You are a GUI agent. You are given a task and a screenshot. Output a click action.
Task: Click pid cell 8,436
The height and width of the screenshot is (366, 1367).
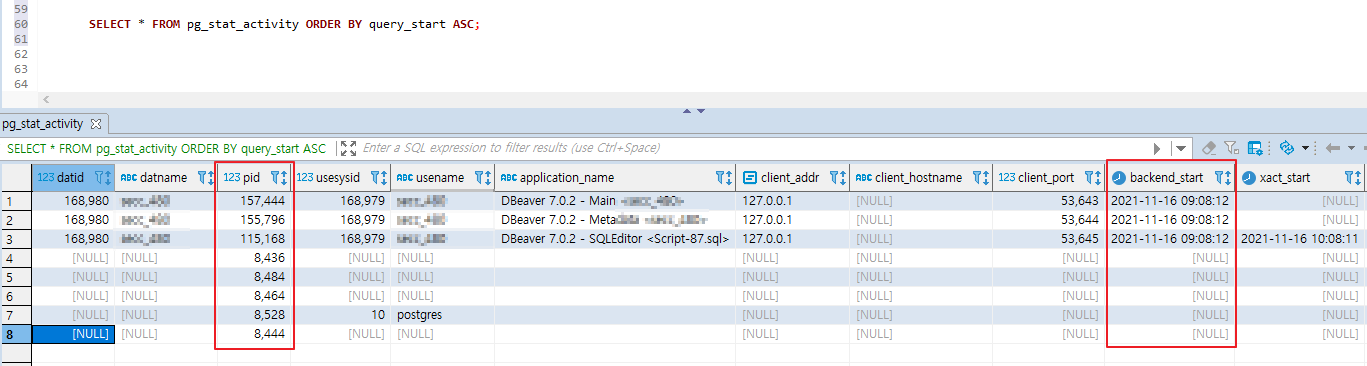pyautogui.click(x=255, y=258)
